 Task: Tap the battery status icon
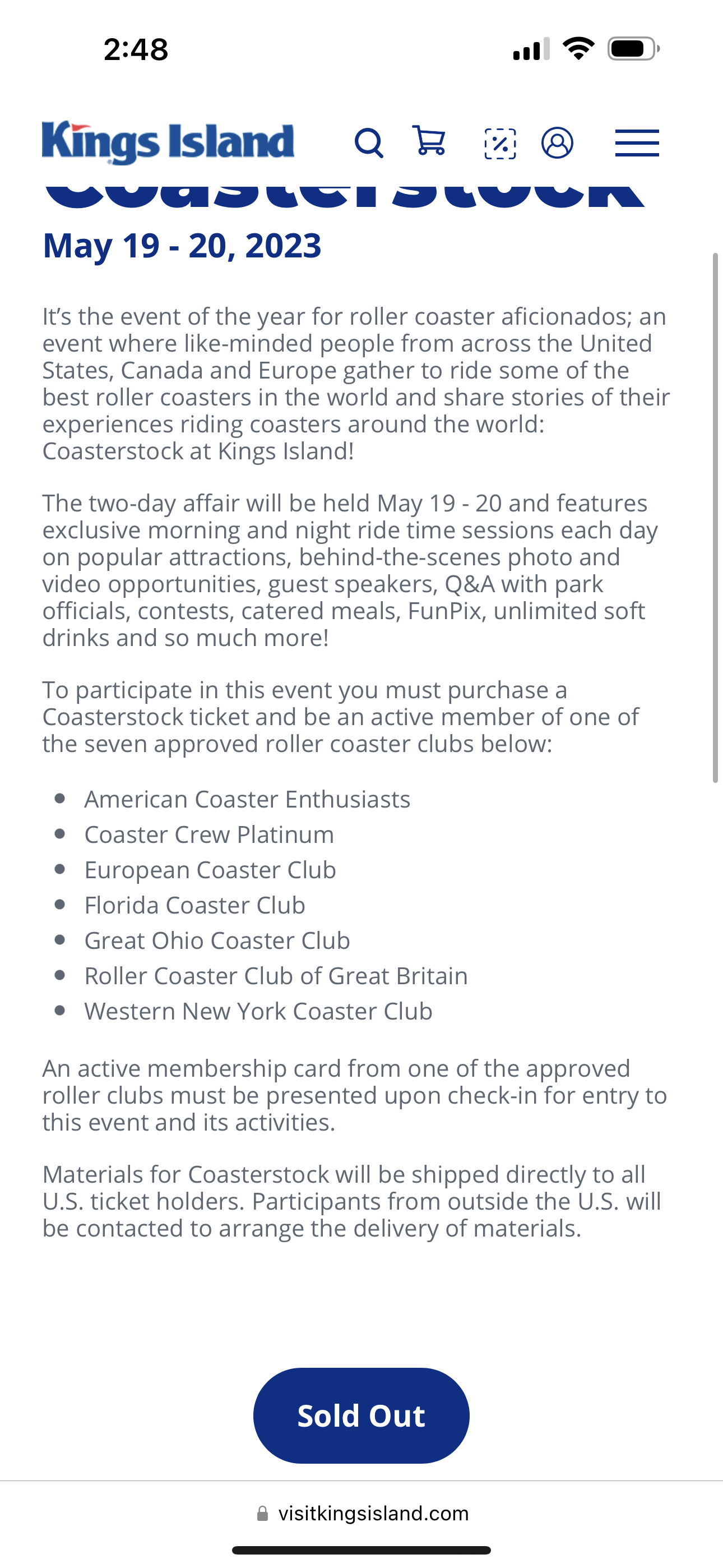coord(633,49)
